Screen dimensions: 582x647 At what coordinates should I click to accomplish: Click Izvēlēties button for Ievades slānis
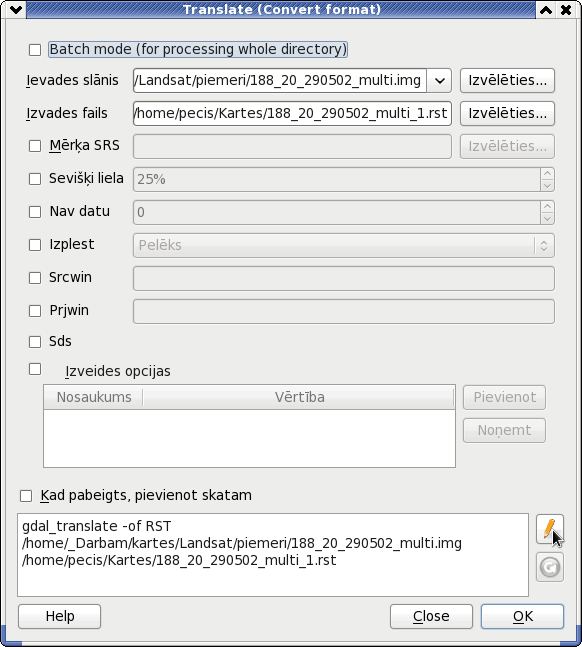coord(507,80)
